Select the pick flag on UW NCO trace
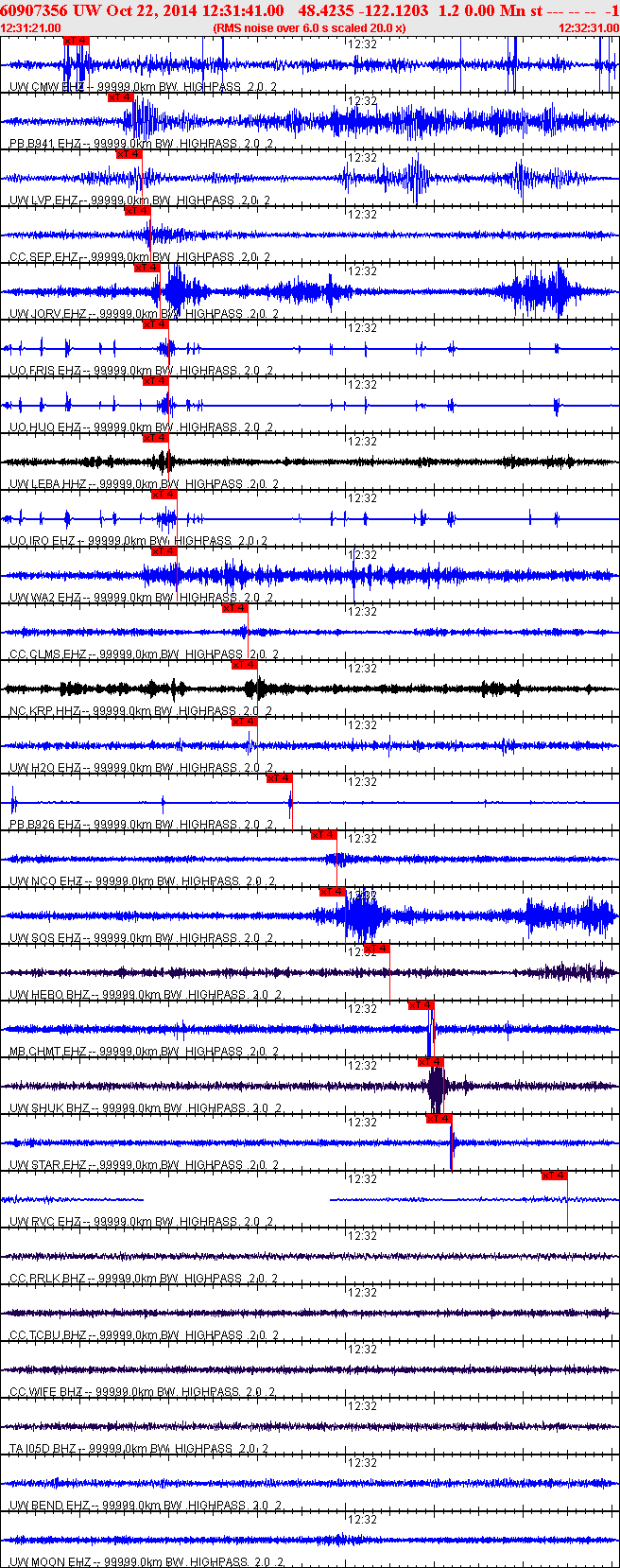Viewport: 620px width, 1568px height. coord(323,835)
